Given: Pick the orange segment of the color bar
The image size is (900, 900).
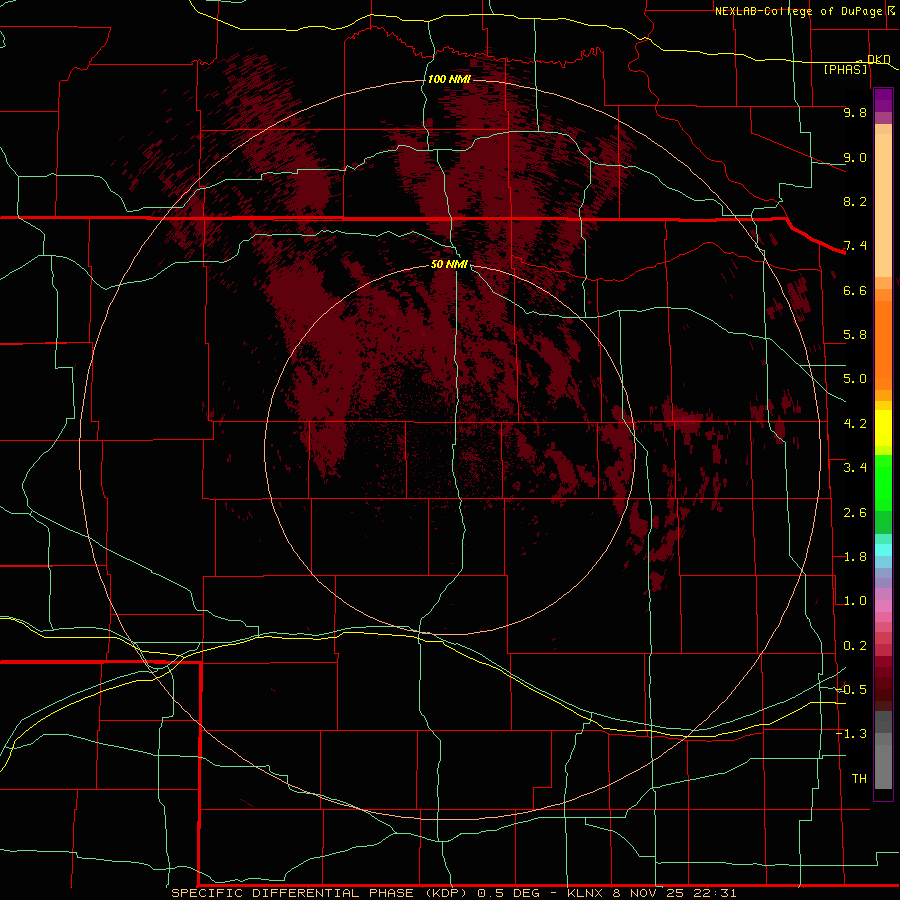Looking at the screenshot, I should click(883, 344).
